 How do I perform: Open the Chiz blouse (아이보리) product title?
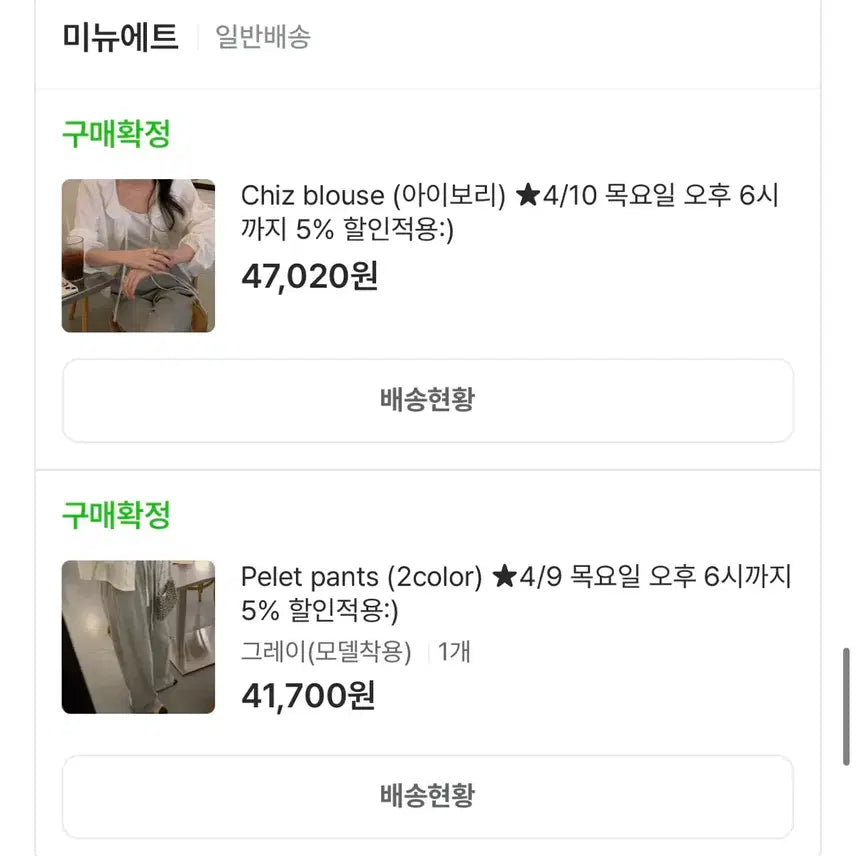(373, 196)
